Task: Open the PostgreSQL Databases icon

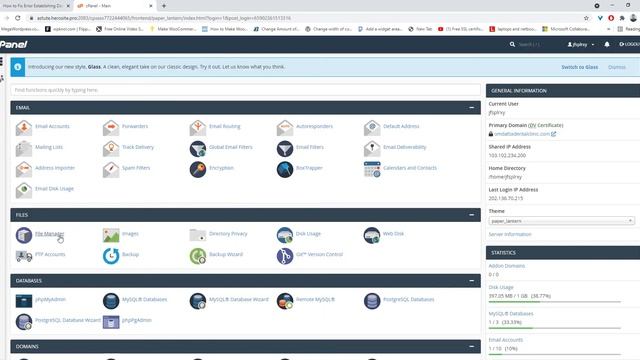Action: point(372,301)
